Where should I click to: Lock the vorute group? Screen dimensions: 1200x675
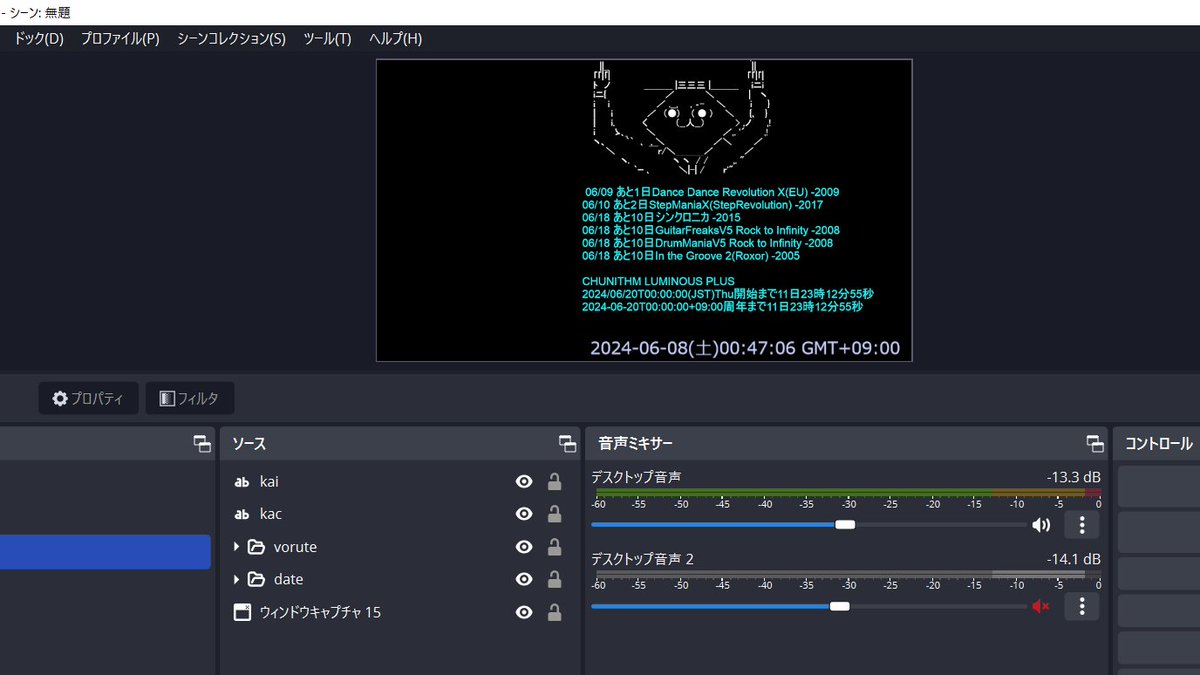click(554, 547)
